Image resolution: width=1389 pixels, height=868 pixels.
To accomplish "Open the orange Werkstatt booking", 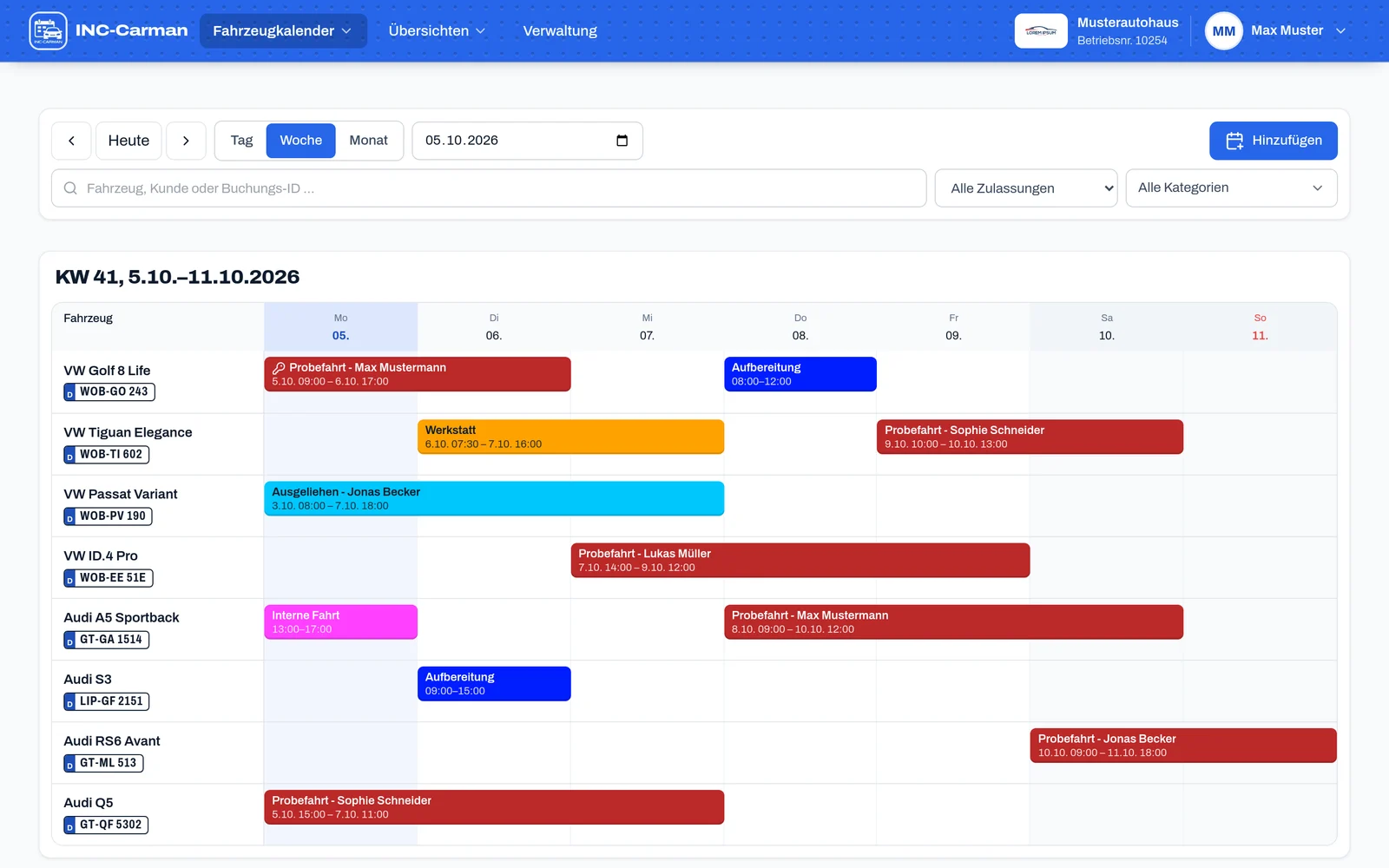I will coord(570,437).
